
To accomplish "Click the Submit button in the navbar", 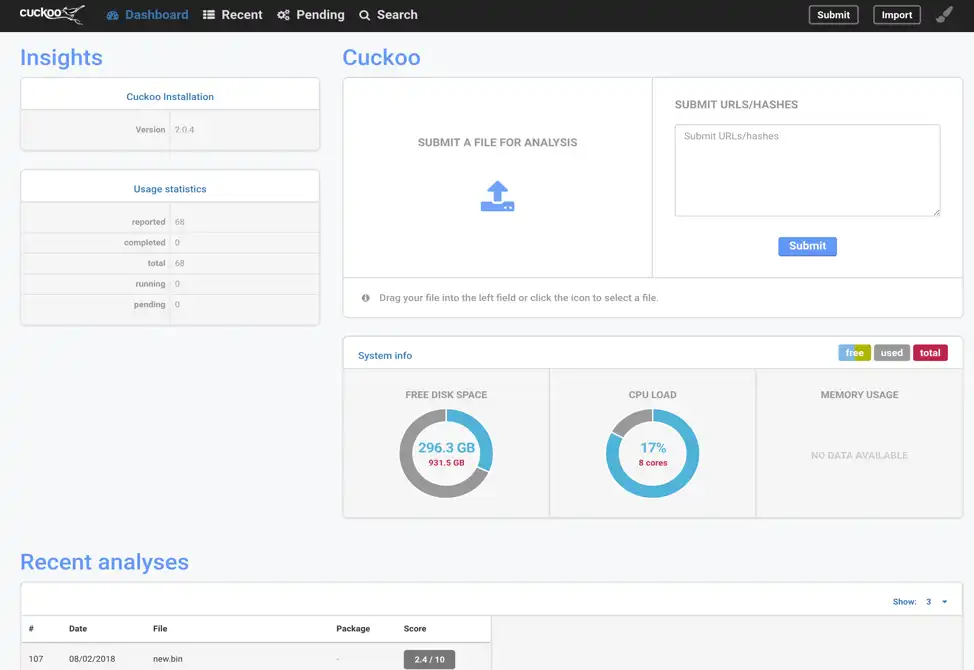I will point(834,15).
